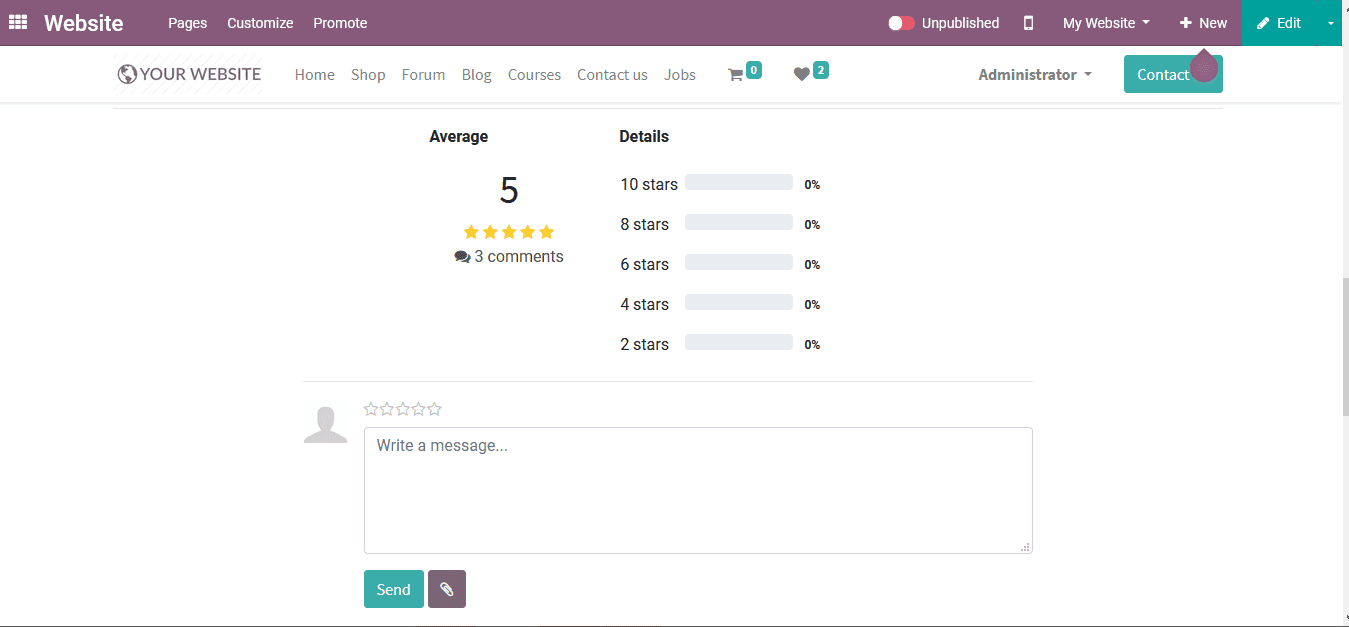Open the Pages menu
The height and width of the screenshot is (627, 1349).
pyautogui.click(x=187, y=23)
